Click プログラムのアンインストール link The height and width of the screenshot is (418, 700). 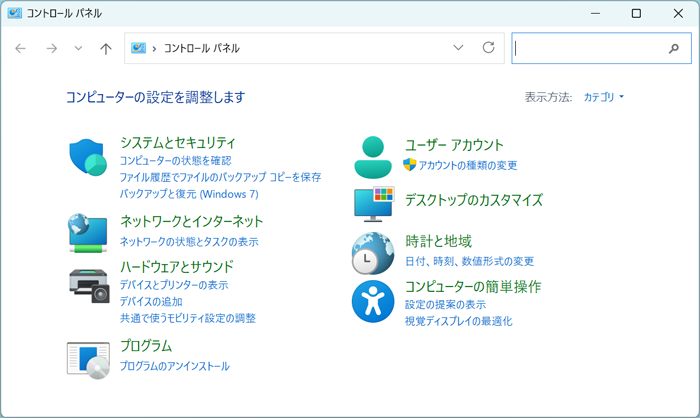[x=175, y=366]
